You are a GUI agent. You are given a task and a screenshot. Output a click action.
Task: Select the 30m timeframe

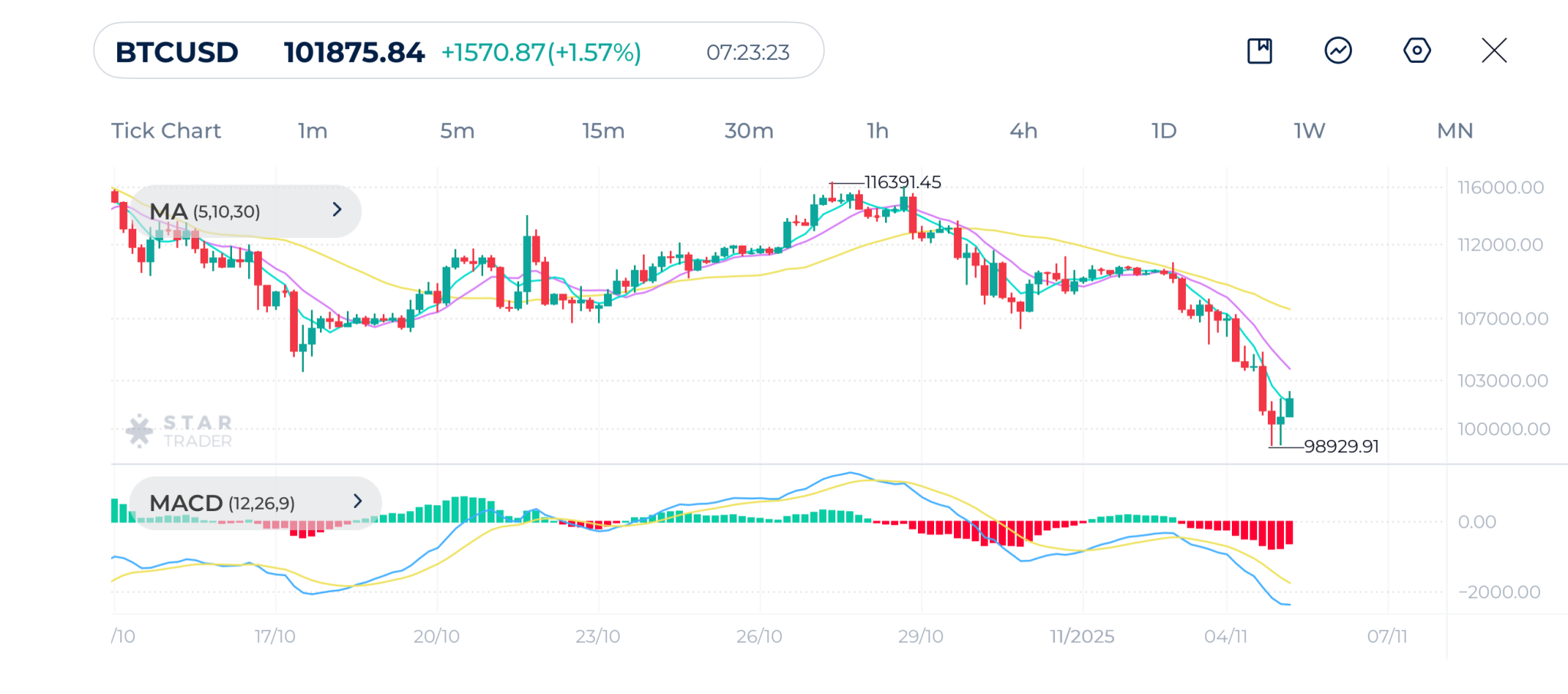(749, 131)
